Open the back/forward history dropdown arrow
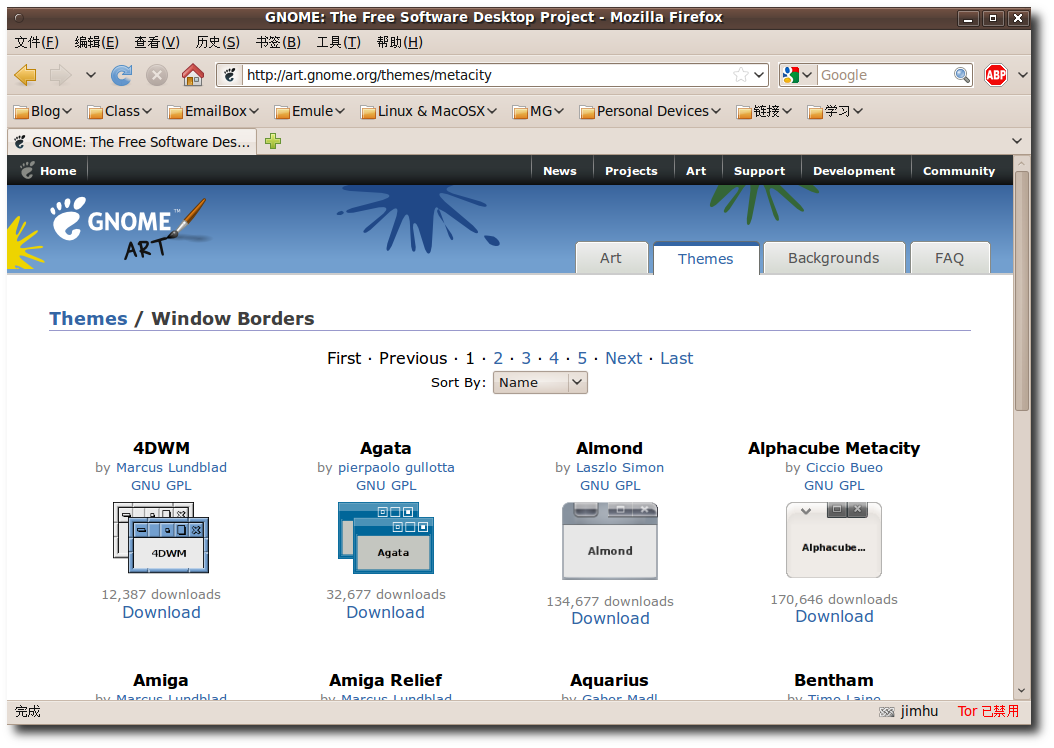1054x748 pixels. [x=91, y=75]
